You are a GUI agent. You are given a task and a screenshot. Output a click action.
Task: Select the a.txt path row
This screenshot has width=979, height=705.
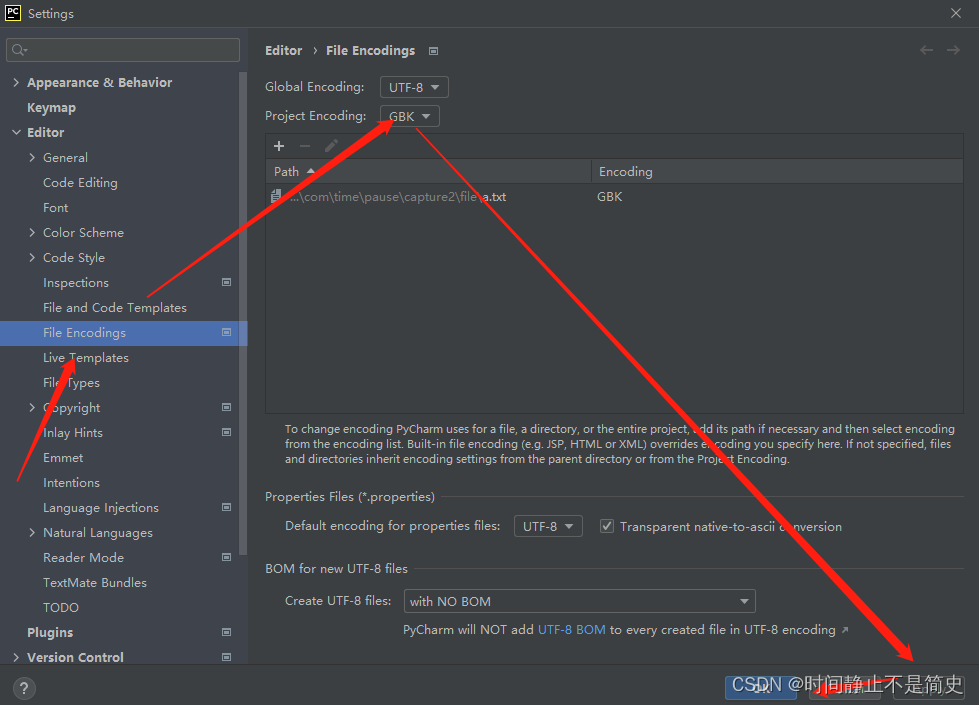(614, 196)
